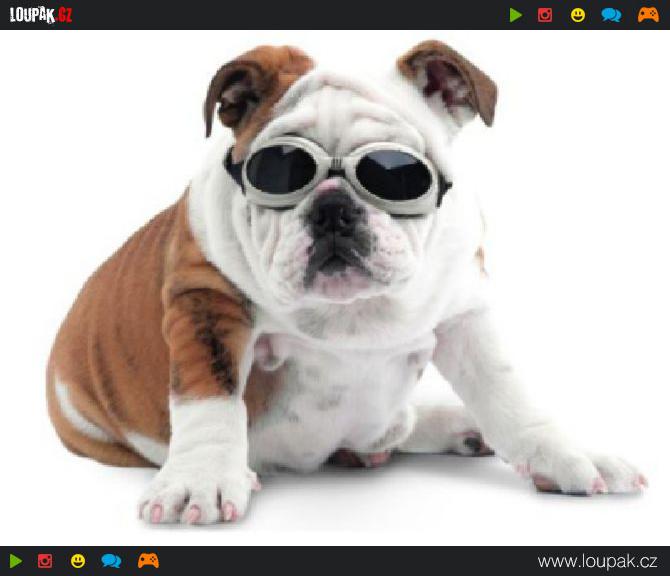The image size is (670, 576).
Task: Click the LOUPAK.CZ logo in header
Action: (x=41, y=15)
